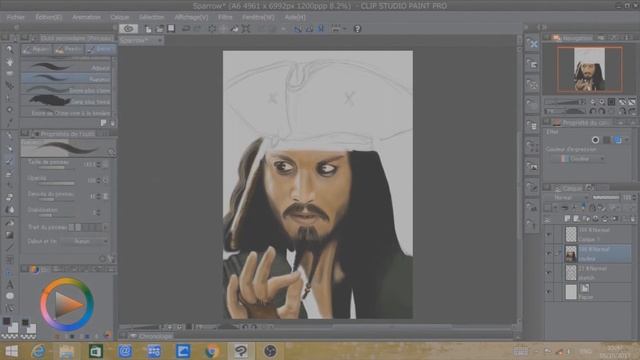Switch to the Encre sub tool group

point(100,49)
